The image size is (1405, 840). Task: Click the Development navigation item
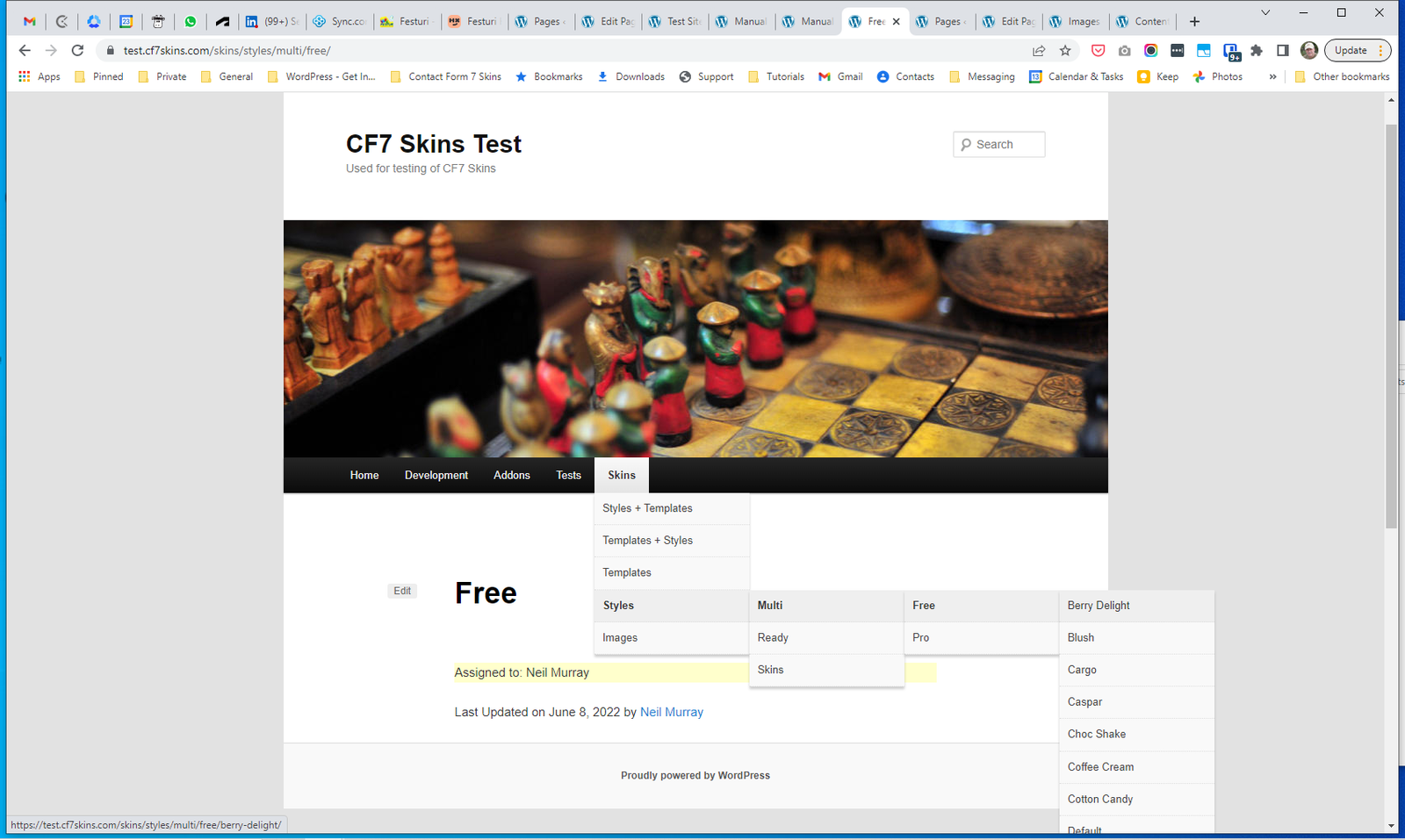click(x=436, y=476)
